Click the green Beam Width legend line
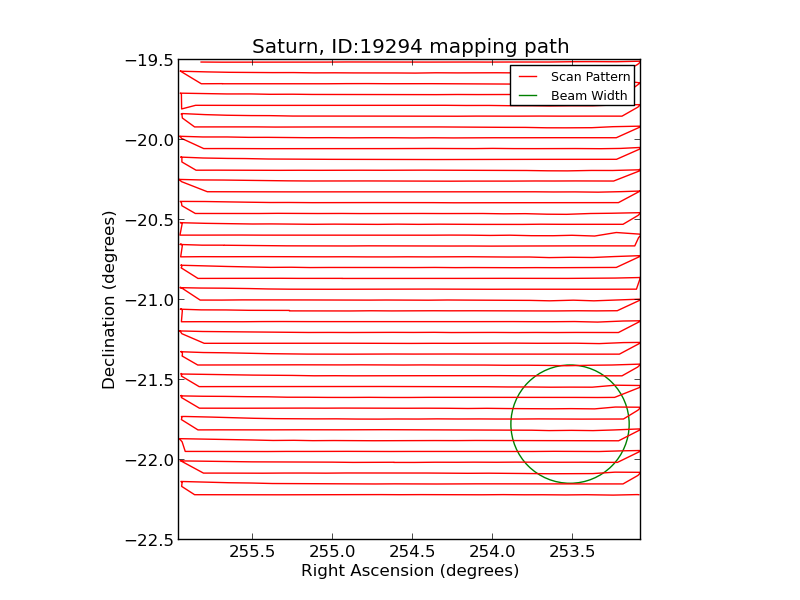This screenshot has width=800, height=600. tap(528, 95)
